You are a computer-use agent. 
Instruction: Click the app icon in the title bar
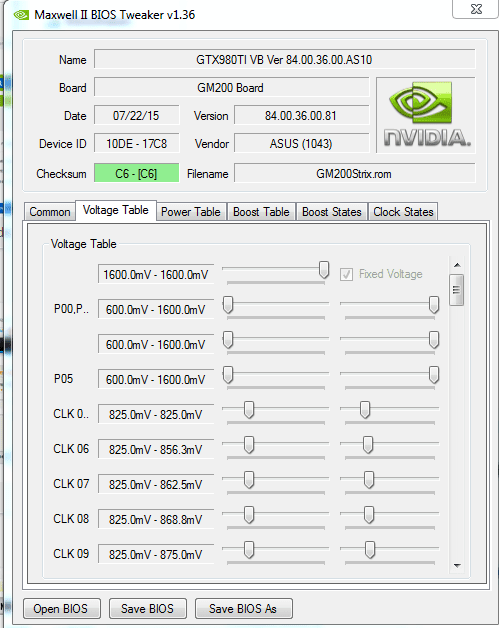[21, 15]
